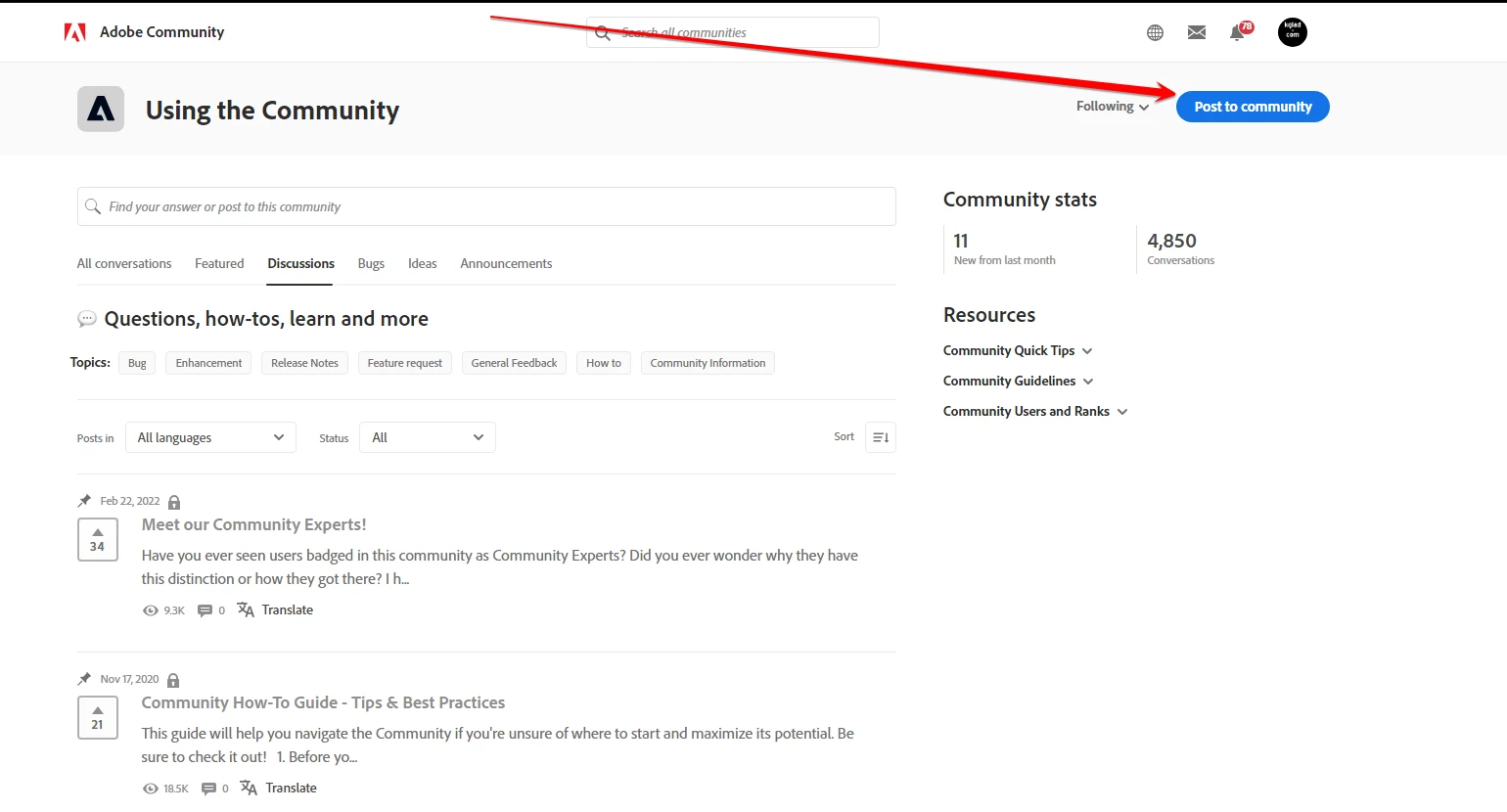Click the translate icon on Community Experts post
This screenshot has width=1507, height=812.
point(246,609)
